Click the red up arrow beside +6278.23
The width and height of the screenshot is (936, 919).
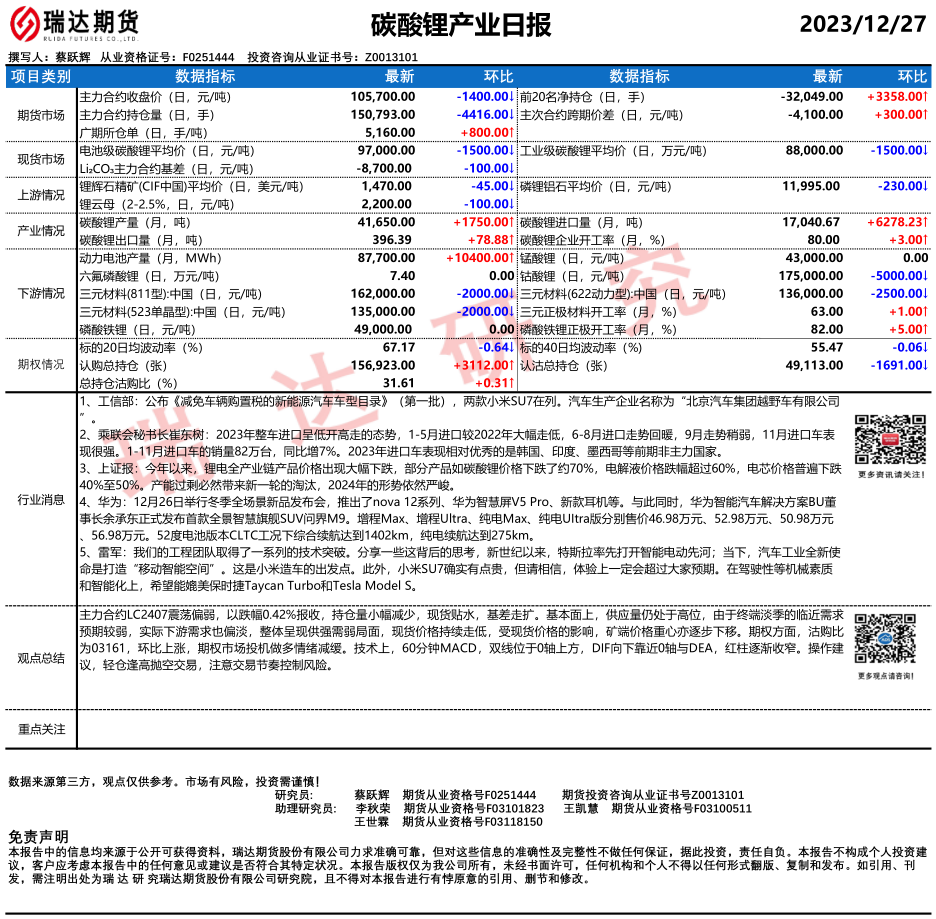click(926, 223)
